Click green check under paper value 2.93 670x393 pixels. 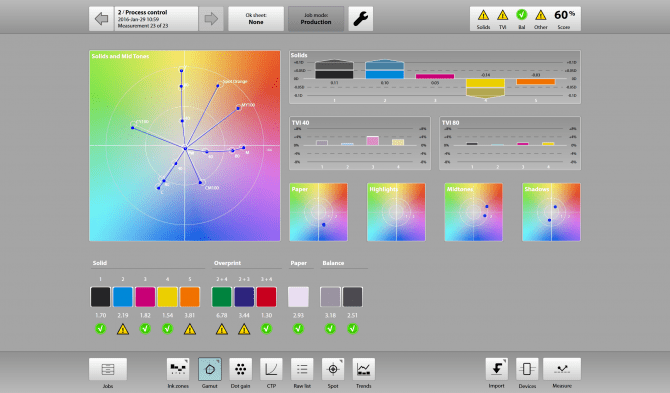(x=298, y=328)
